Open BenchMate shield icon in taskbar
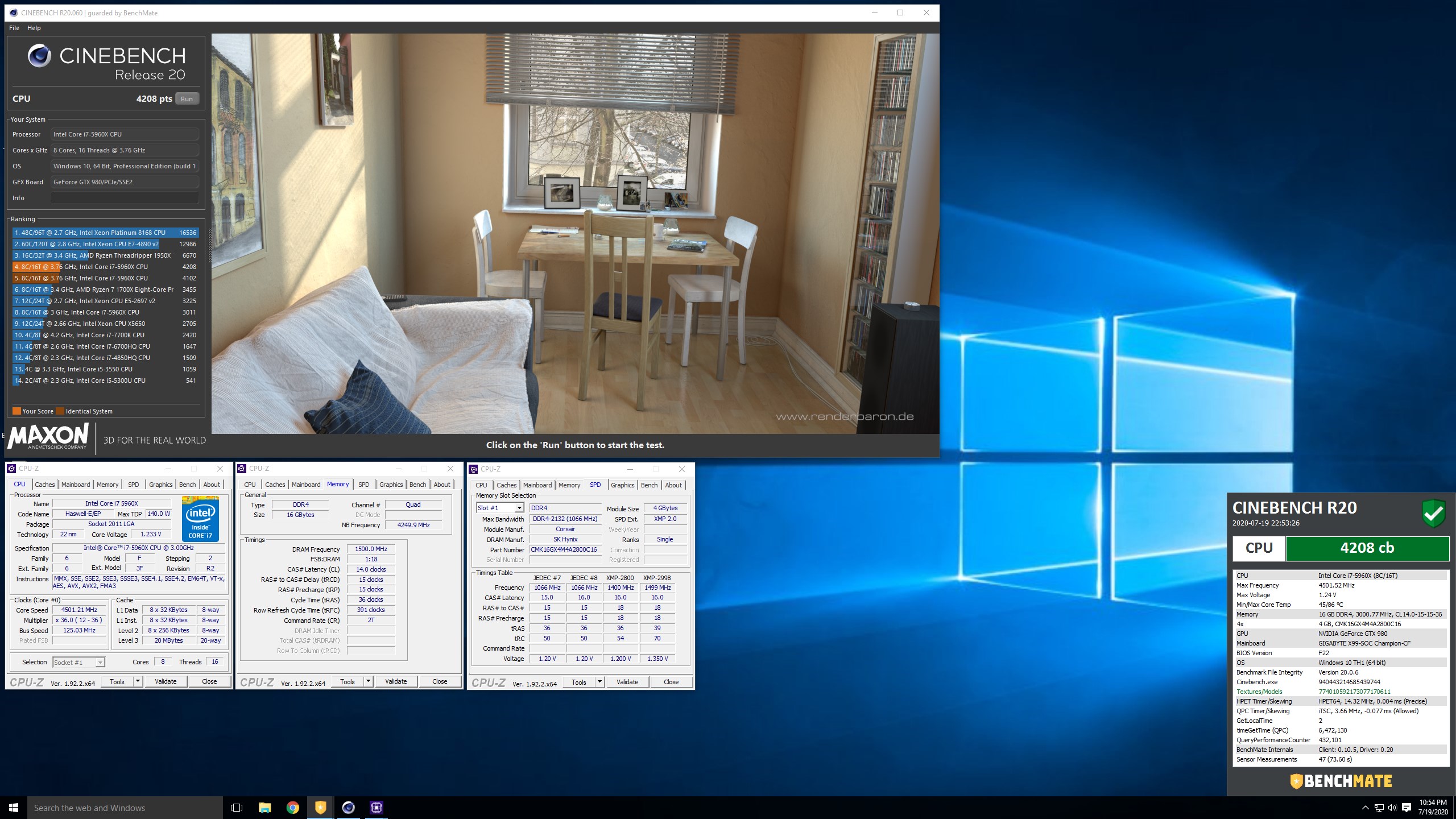The height and width of the screenshot is (819, 1456). click(x=321, y=808)
